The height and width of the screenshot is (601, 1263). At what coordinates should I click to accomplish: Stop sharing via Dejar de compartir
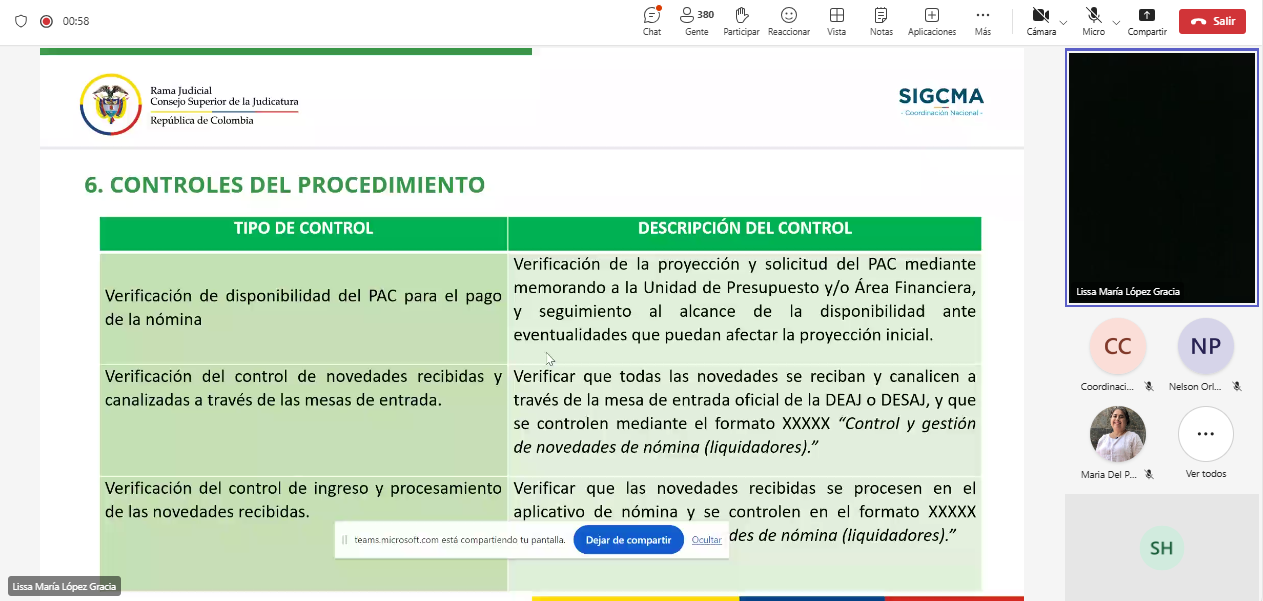(x=628, y=540)
